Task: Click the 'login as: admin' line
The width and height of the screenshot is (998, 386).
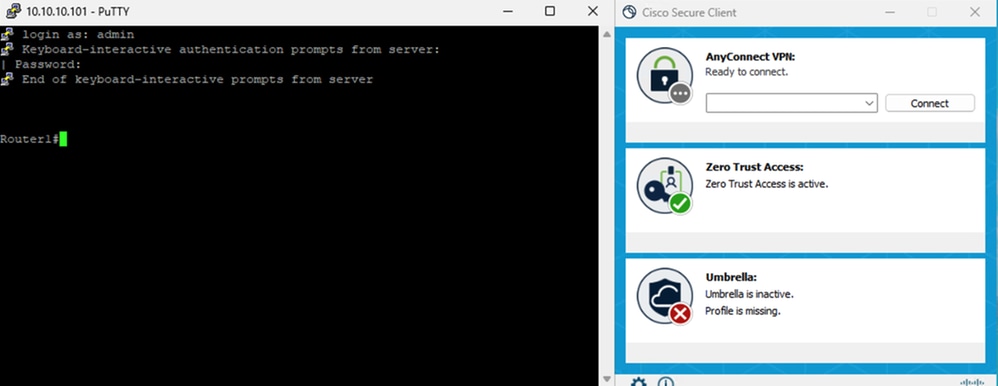Action: coord(78,34)
